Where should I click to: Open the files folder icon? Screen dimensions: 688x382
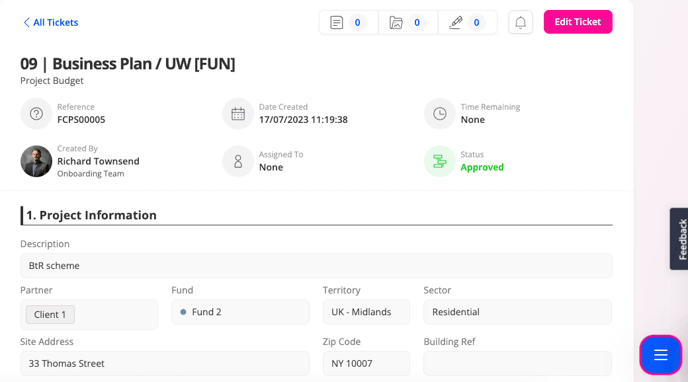click(x=396, y=22)
